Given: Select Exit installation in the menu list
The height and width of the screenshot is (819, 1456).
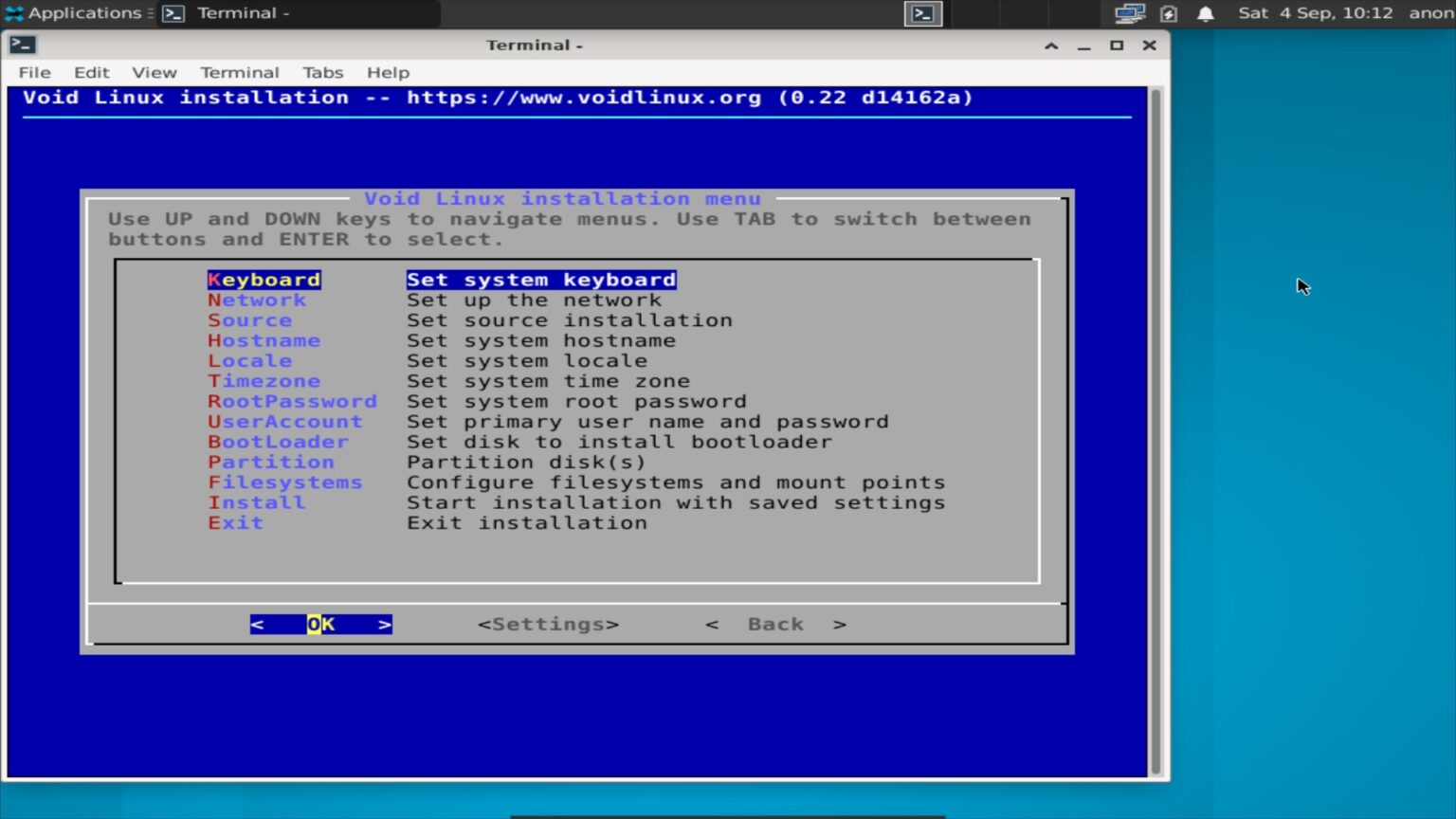Looking at the screenshot, I should (235, 522).
